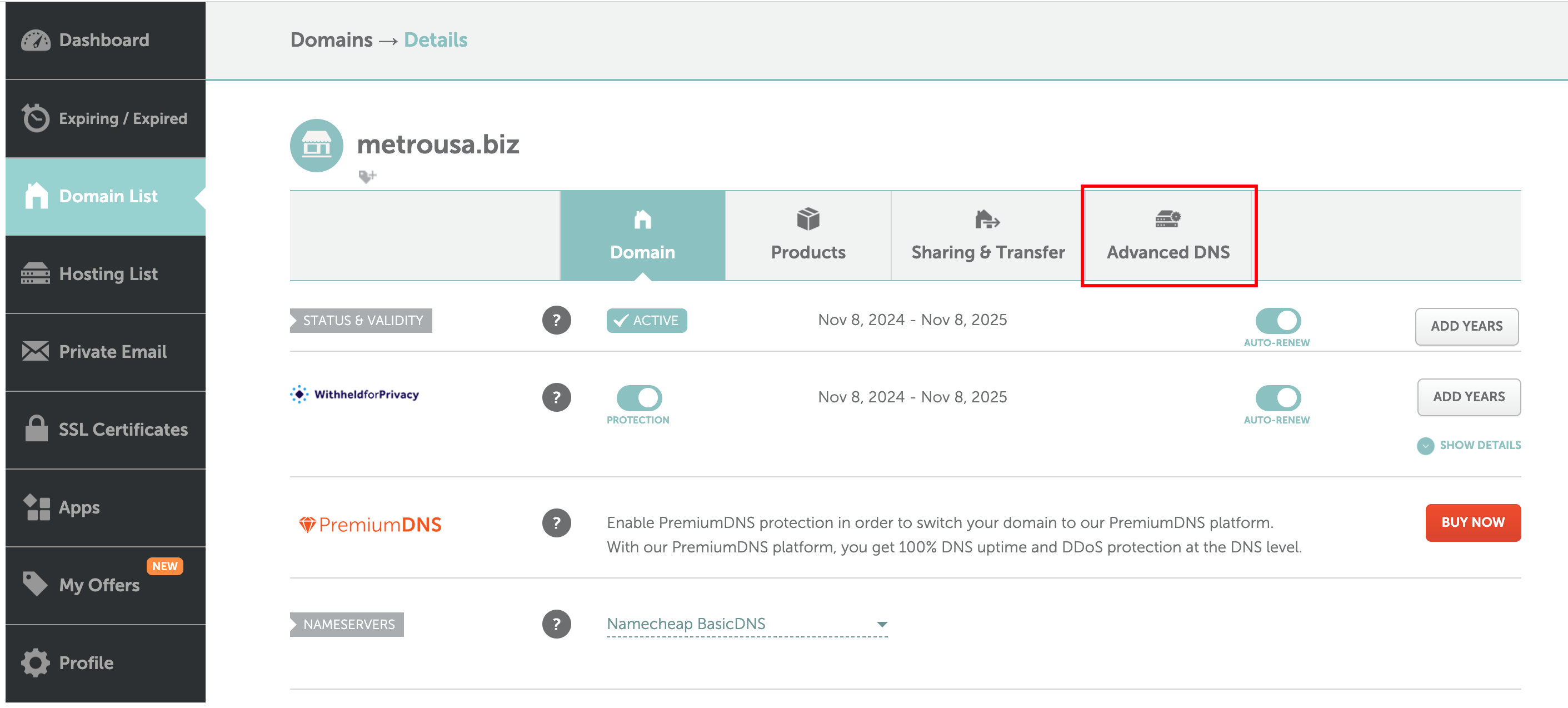Click Status & Validity help question mark
Viewport: 1568px width, 708px height.
click(556, 320)
